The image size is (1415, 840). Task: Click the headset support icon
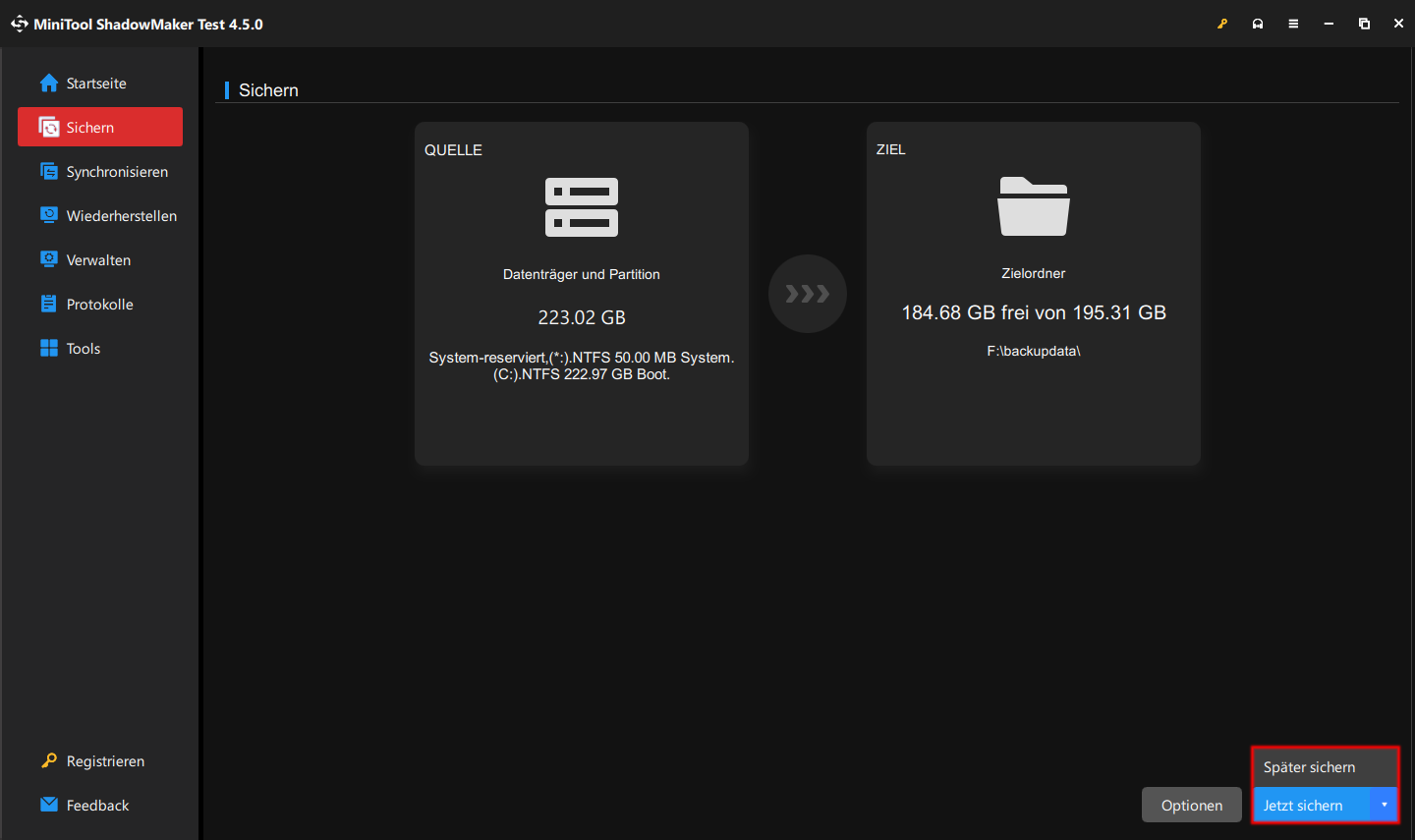1258,24
